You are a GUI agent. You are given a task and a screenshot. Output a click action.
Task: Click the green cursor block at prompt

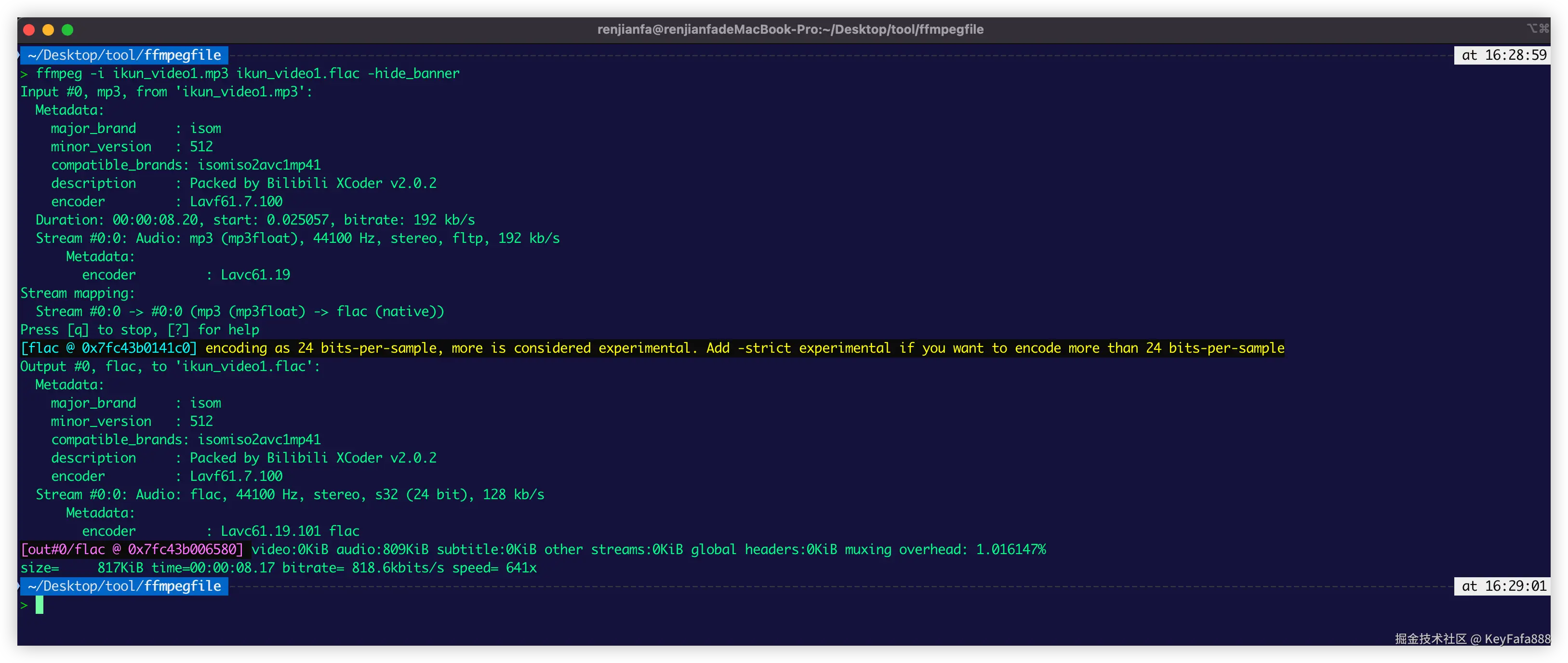(x=40, y=605)
